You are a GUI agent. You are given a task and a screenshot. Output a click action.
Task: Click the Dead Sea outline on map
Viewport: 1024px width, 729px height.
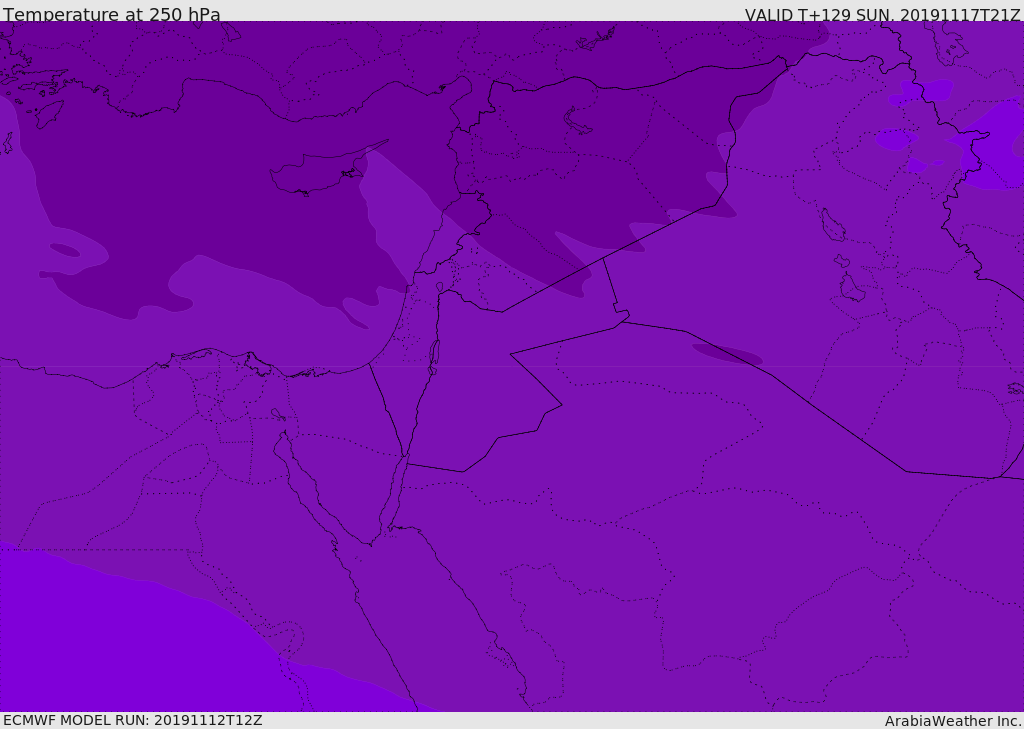[433, 357]
